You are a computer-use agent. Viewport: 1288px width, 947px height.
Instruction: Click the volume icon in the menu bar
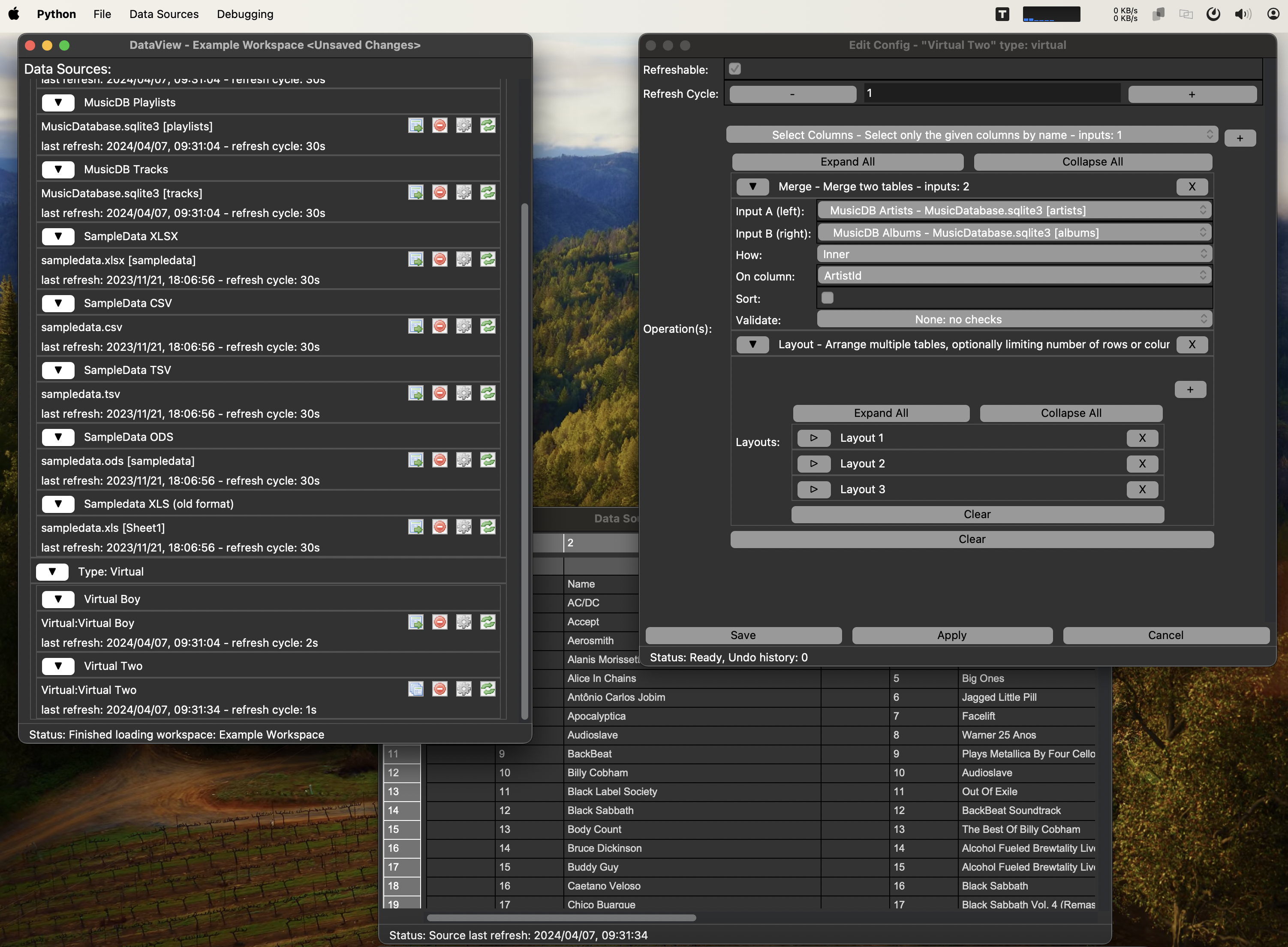pyautogui.click(x=1242, y=14)
